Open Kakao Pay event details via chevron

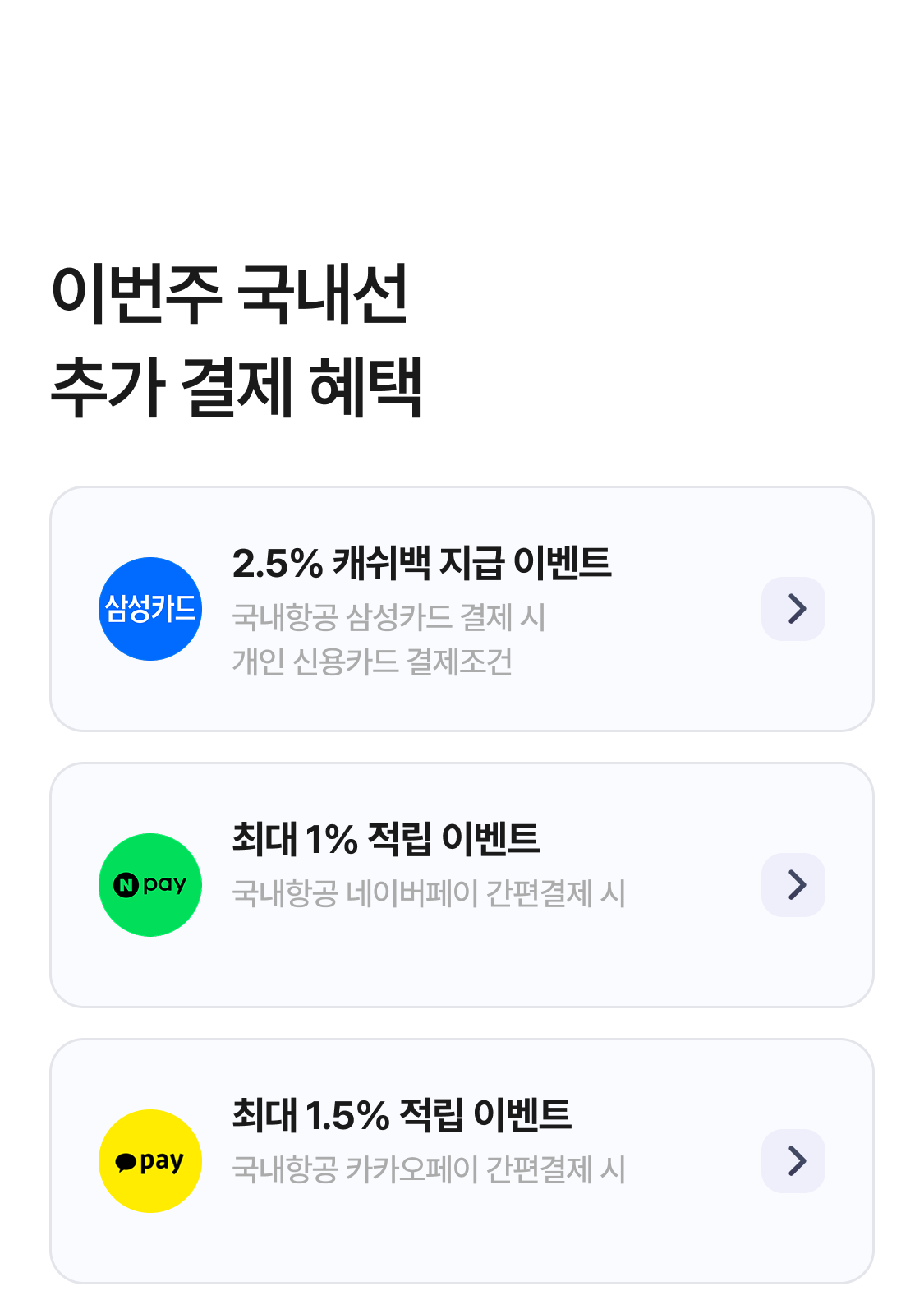point(793,1161)
